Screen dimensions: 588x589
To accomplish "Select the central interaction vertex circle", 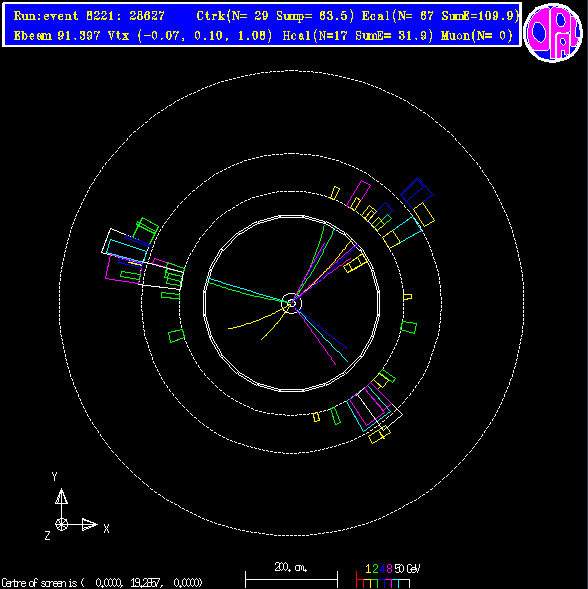I will [292, 303].
